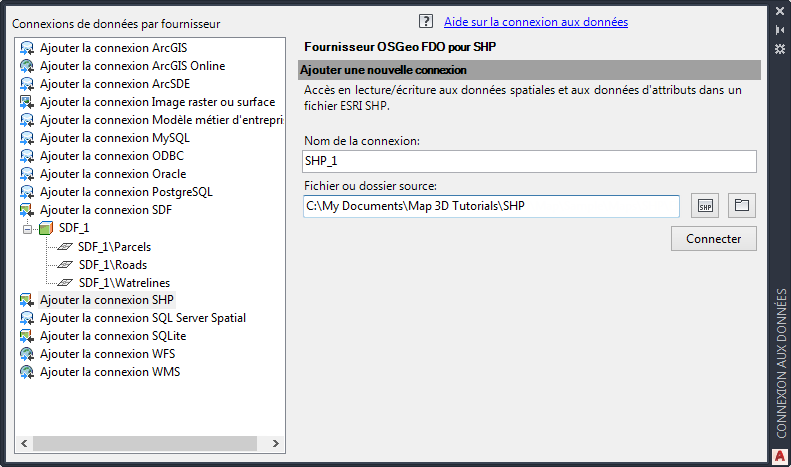Click the Image raster connection icon
791x467 pixels.
[x=27, y=102]
